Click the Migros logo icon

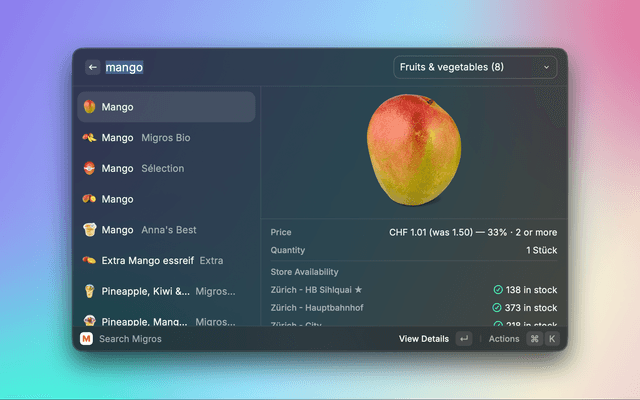(x=86, y=339)
